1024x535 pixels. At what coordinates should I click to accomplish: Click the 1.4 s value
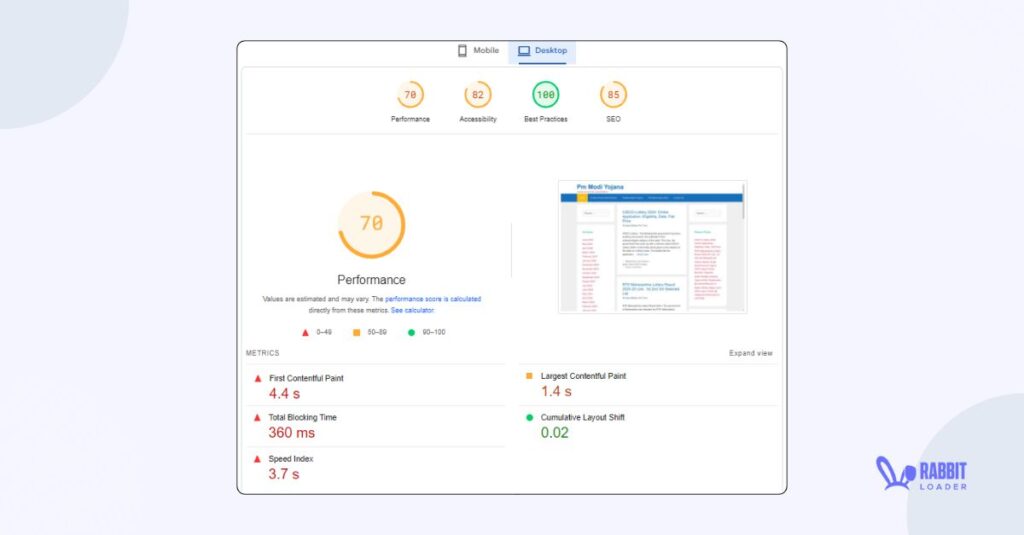pos(556,391)
